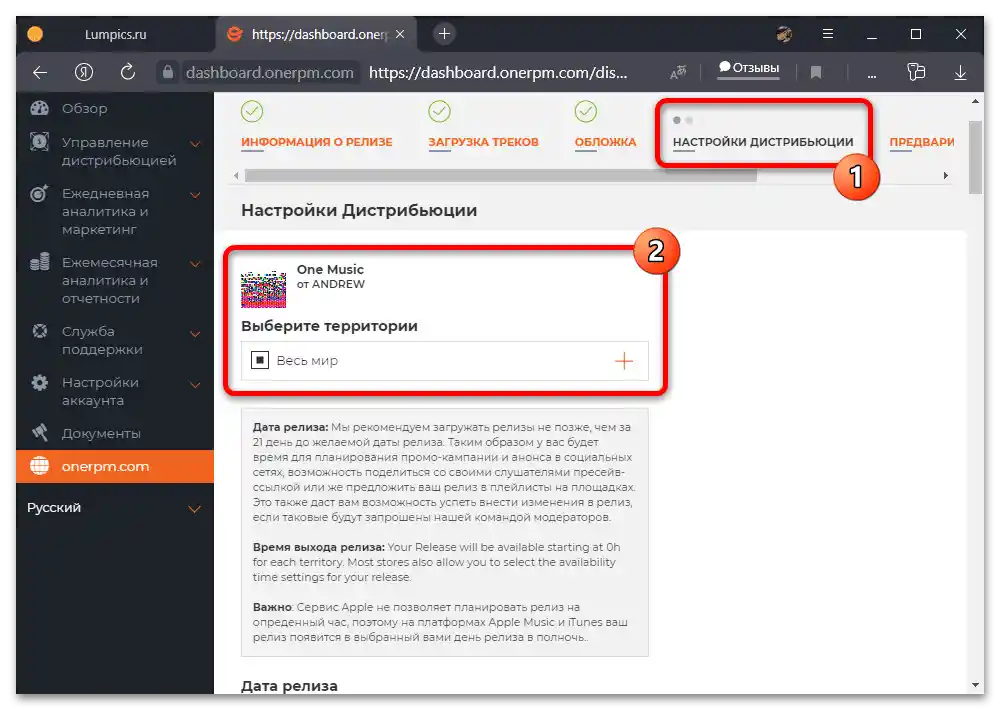Screen dimensions: 1000x710
Task: Open a new tab with plus button
Action: (x=445, y=34)
